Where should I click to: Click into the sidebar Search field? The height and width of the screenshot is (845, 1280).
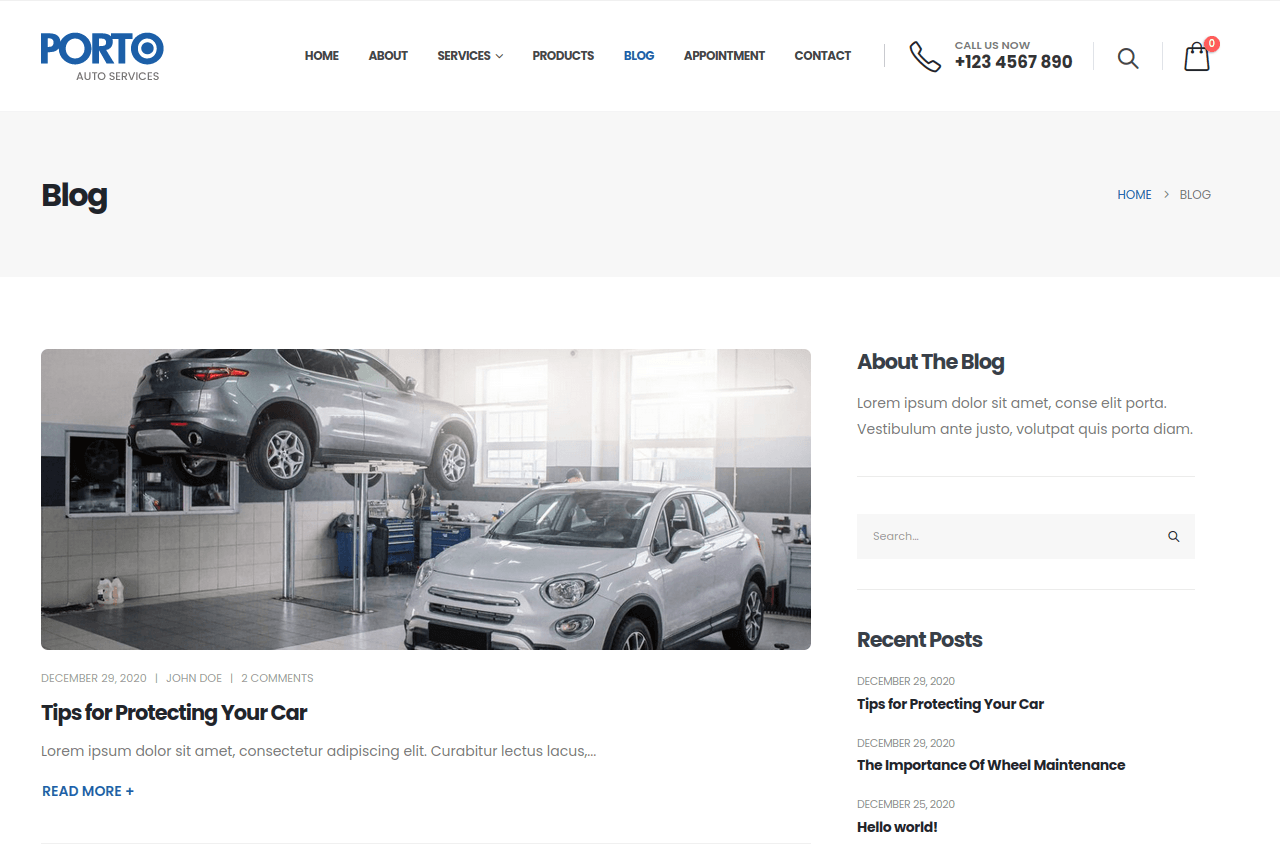tap(1008, 537)
